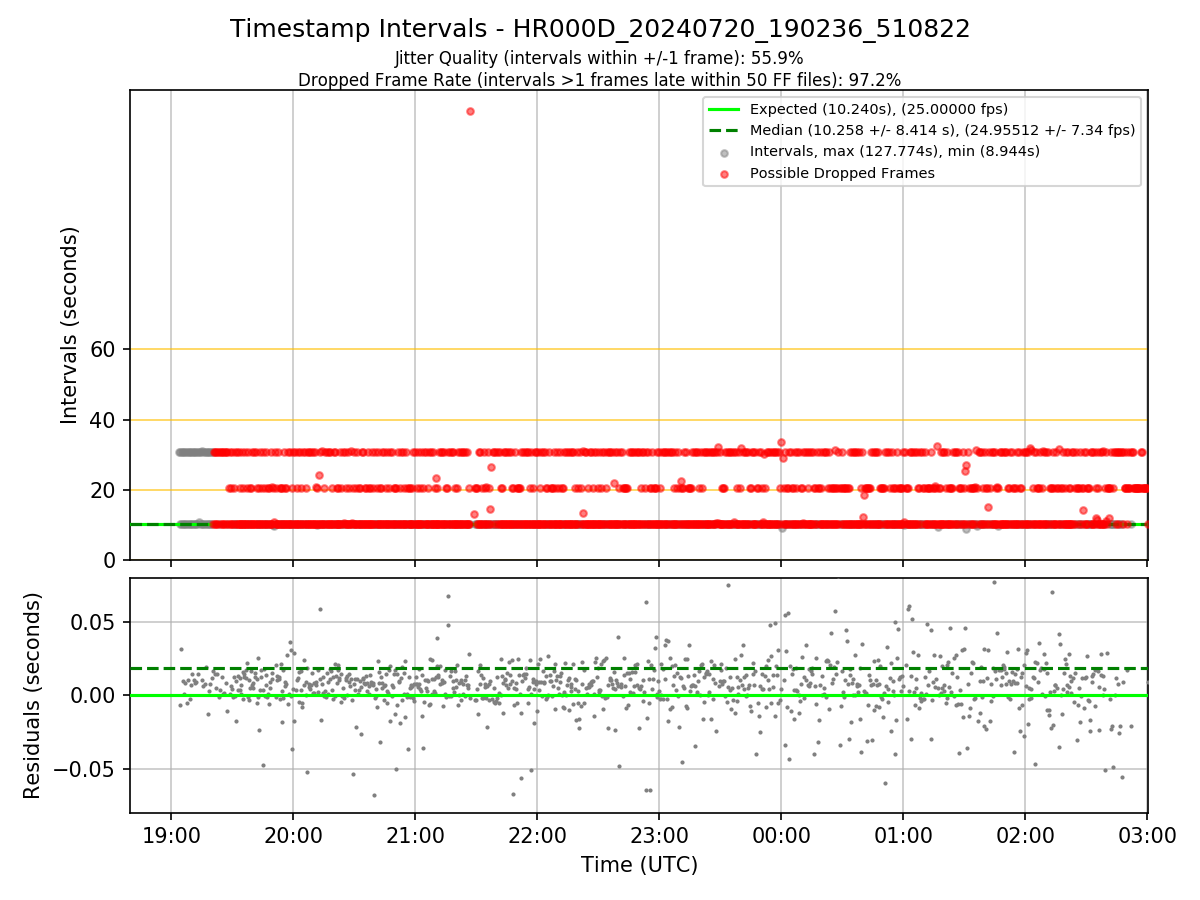The width and height of the screenshot is (1200, 900).
Task: Click the dashed dark-green line sample in the legend
Action: coord(725,130)
